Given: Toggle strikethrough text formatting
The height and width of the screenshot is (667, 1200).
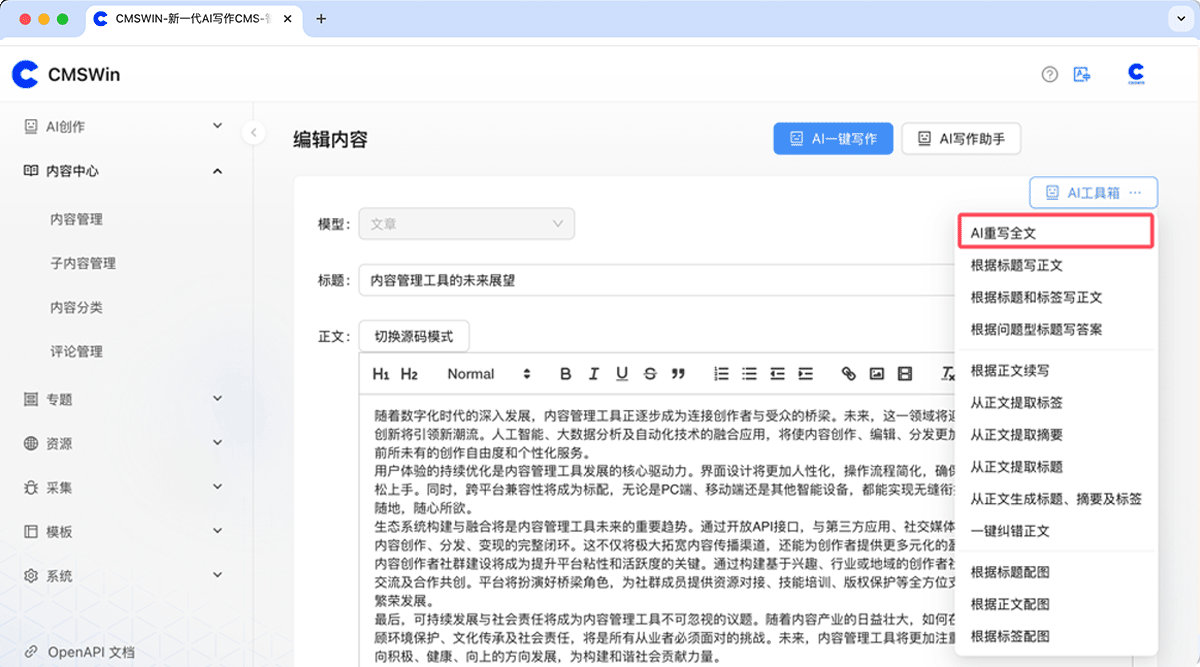Looking at the screenshot, I should (650, 374).
